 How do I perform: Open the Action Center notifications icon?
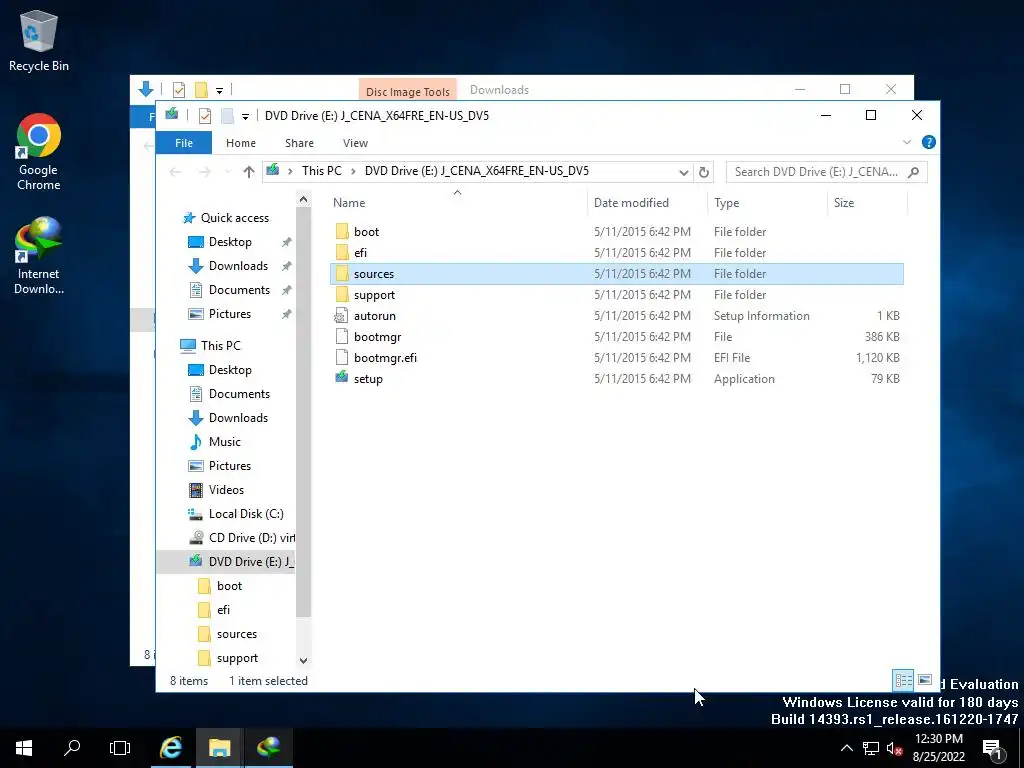click(x=993, y=749)
